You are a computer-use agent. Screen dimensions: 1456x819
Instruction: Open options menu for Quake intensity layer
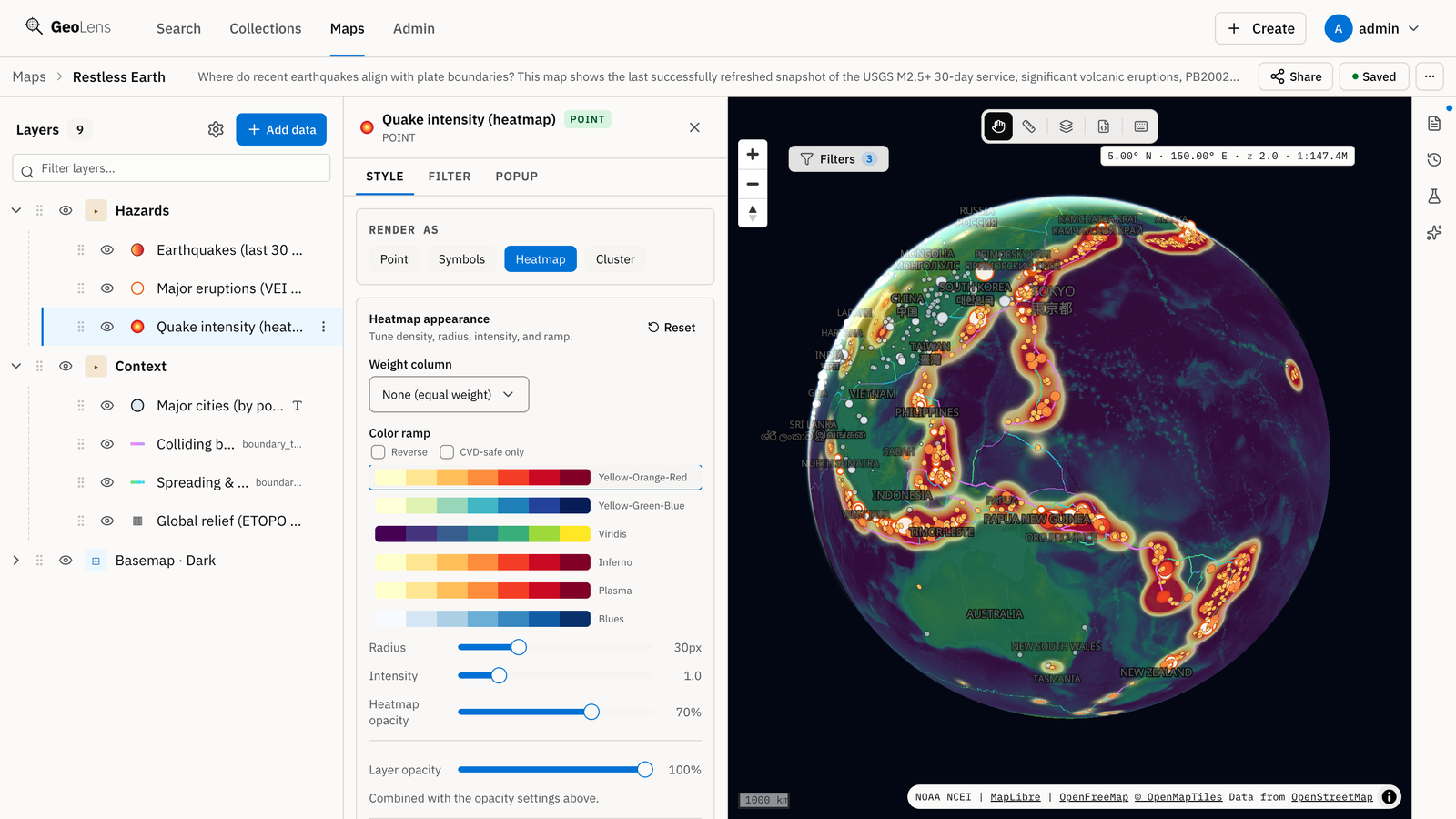point(324,327)
